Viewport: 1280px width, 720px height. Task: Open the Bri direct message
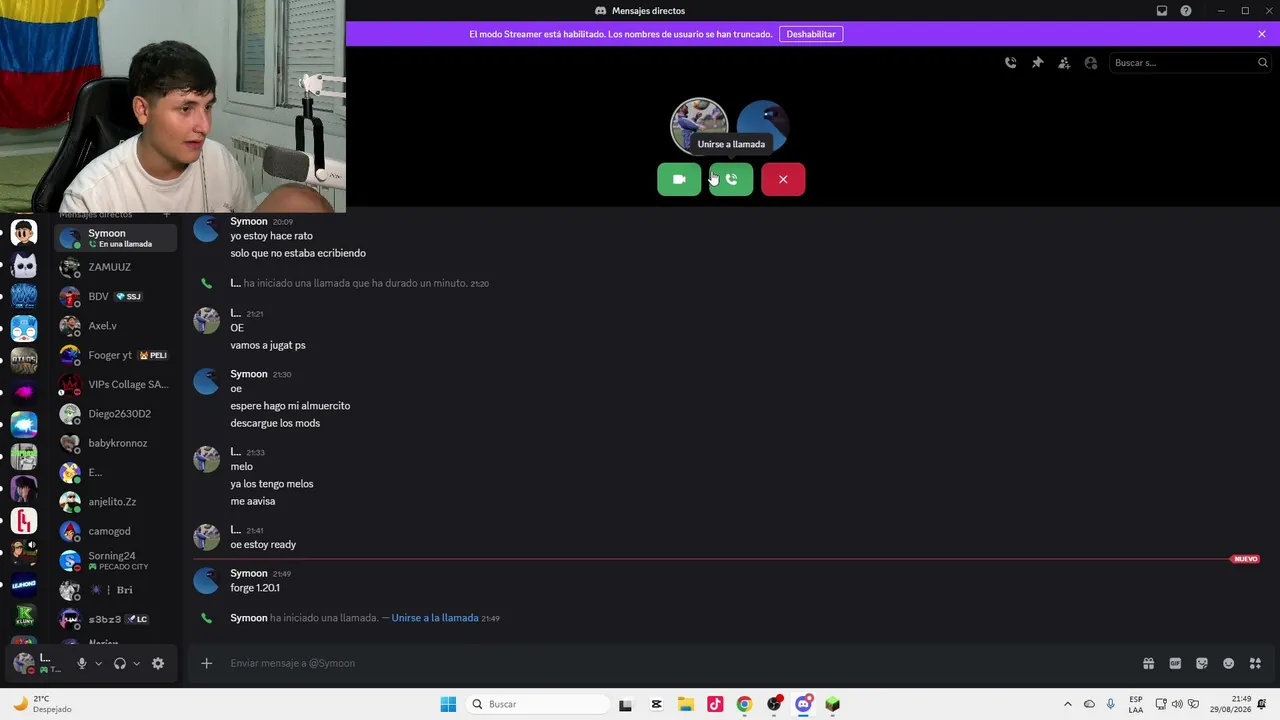click(116, 590)
